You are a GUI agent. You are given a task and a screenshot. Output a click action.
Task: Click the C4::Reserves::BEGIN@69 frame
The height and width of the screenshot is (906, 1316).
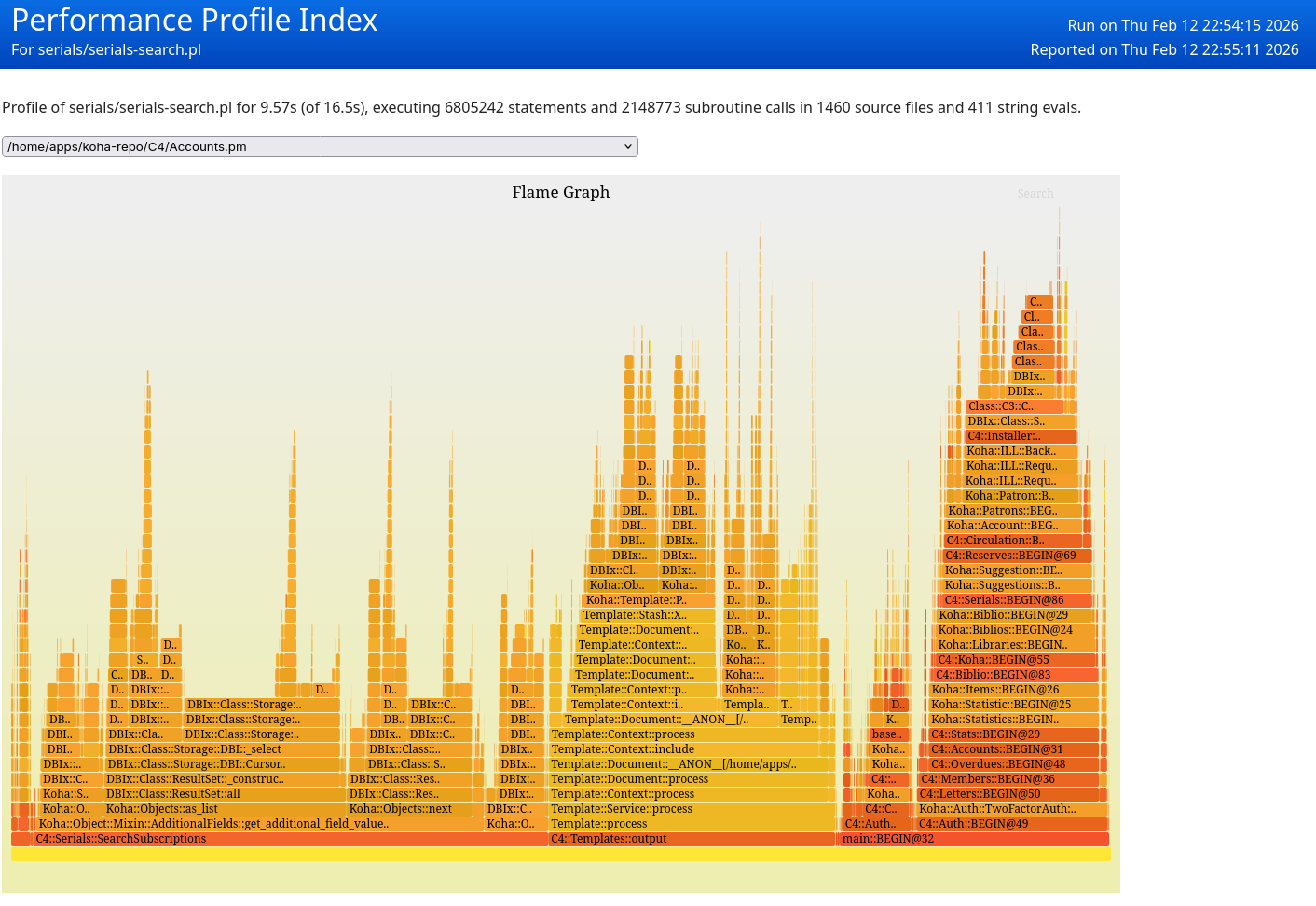[x=1016, y=556]
